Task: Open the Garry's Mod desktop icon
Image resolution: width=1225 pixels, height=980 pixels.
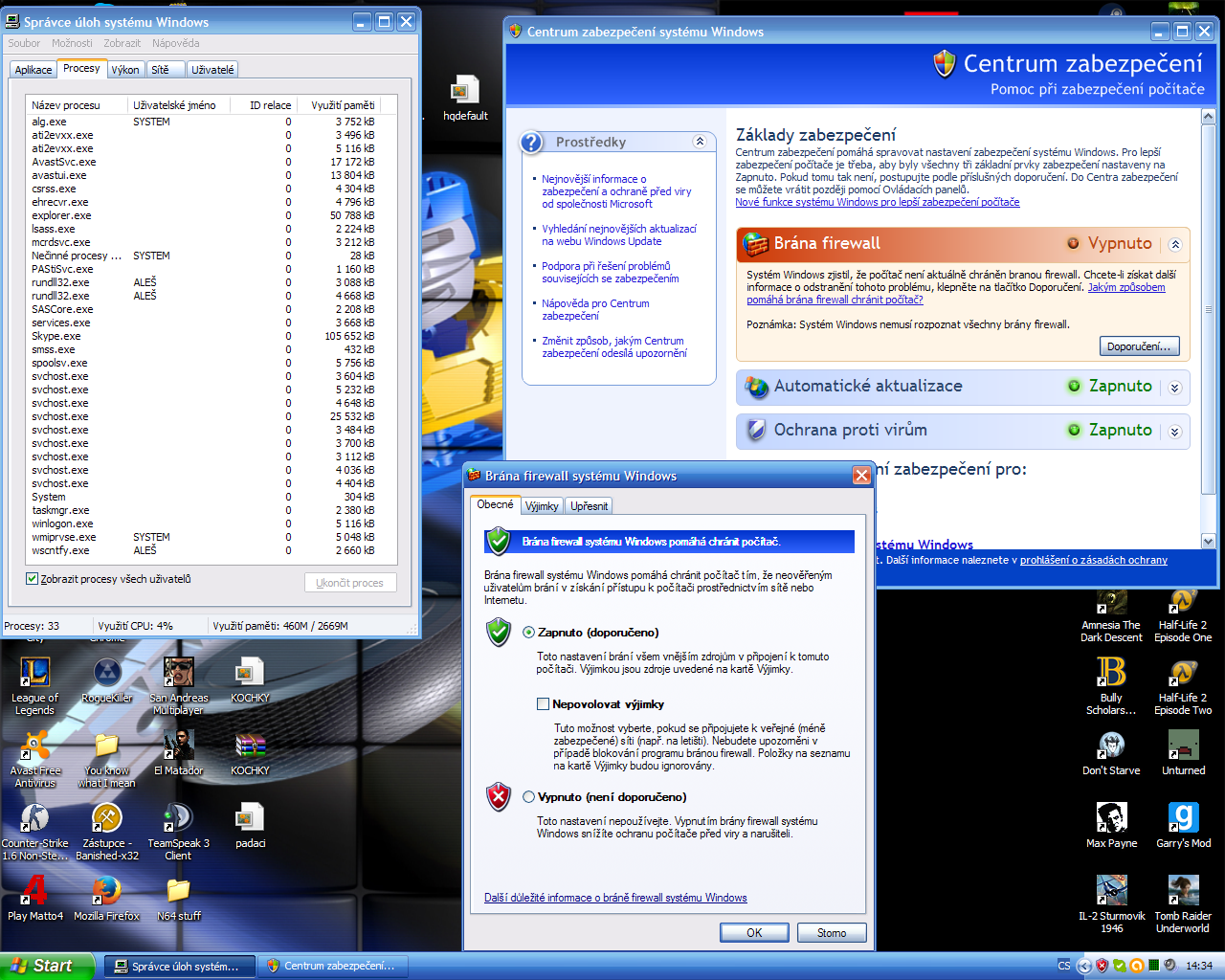Action: (1183, 818)
